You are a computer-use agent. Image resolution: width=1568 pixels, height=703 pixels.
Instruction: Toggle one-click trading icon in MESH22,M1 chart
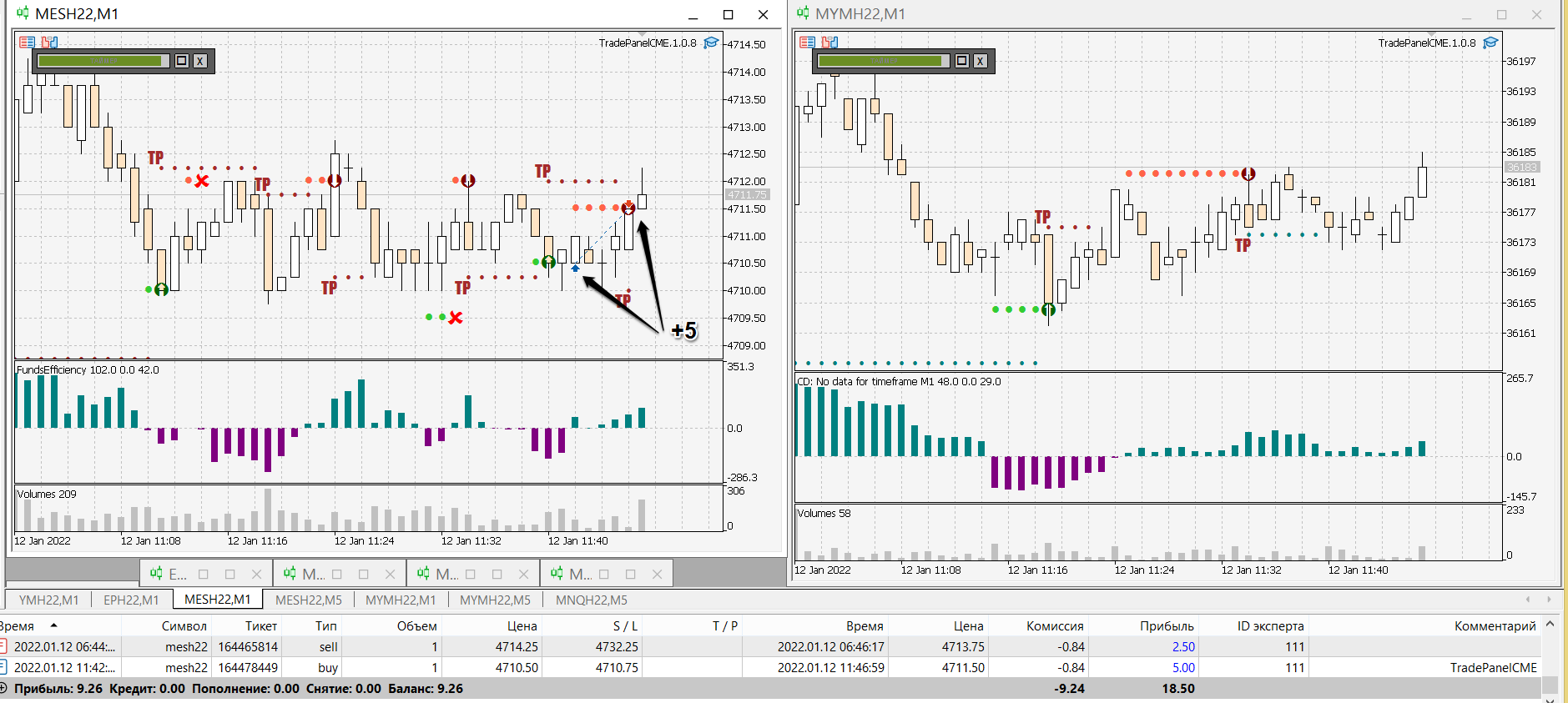(x=50, y=42)
